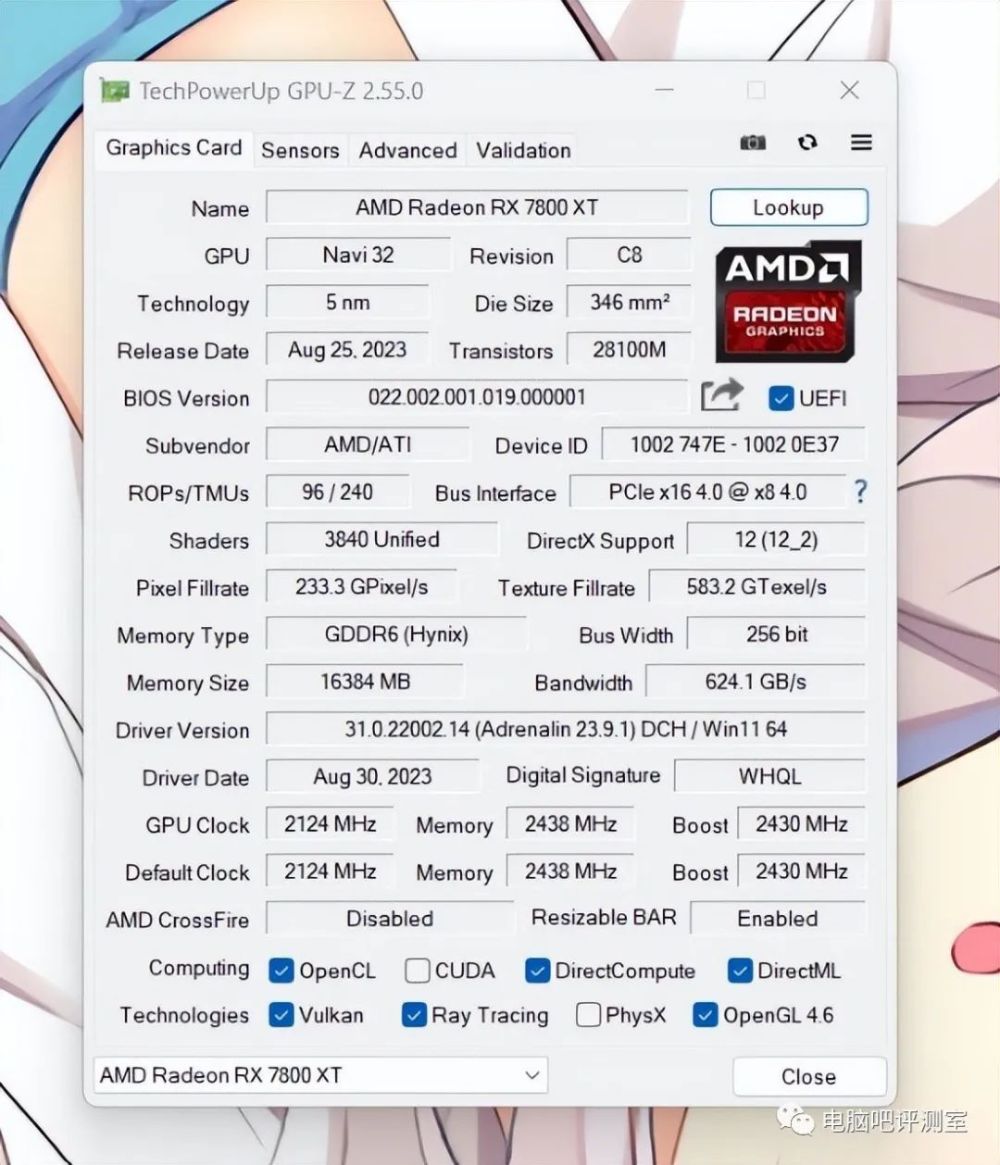Close the window with the X button
The image size is (1000, 1165).
(x=849, y=90)
